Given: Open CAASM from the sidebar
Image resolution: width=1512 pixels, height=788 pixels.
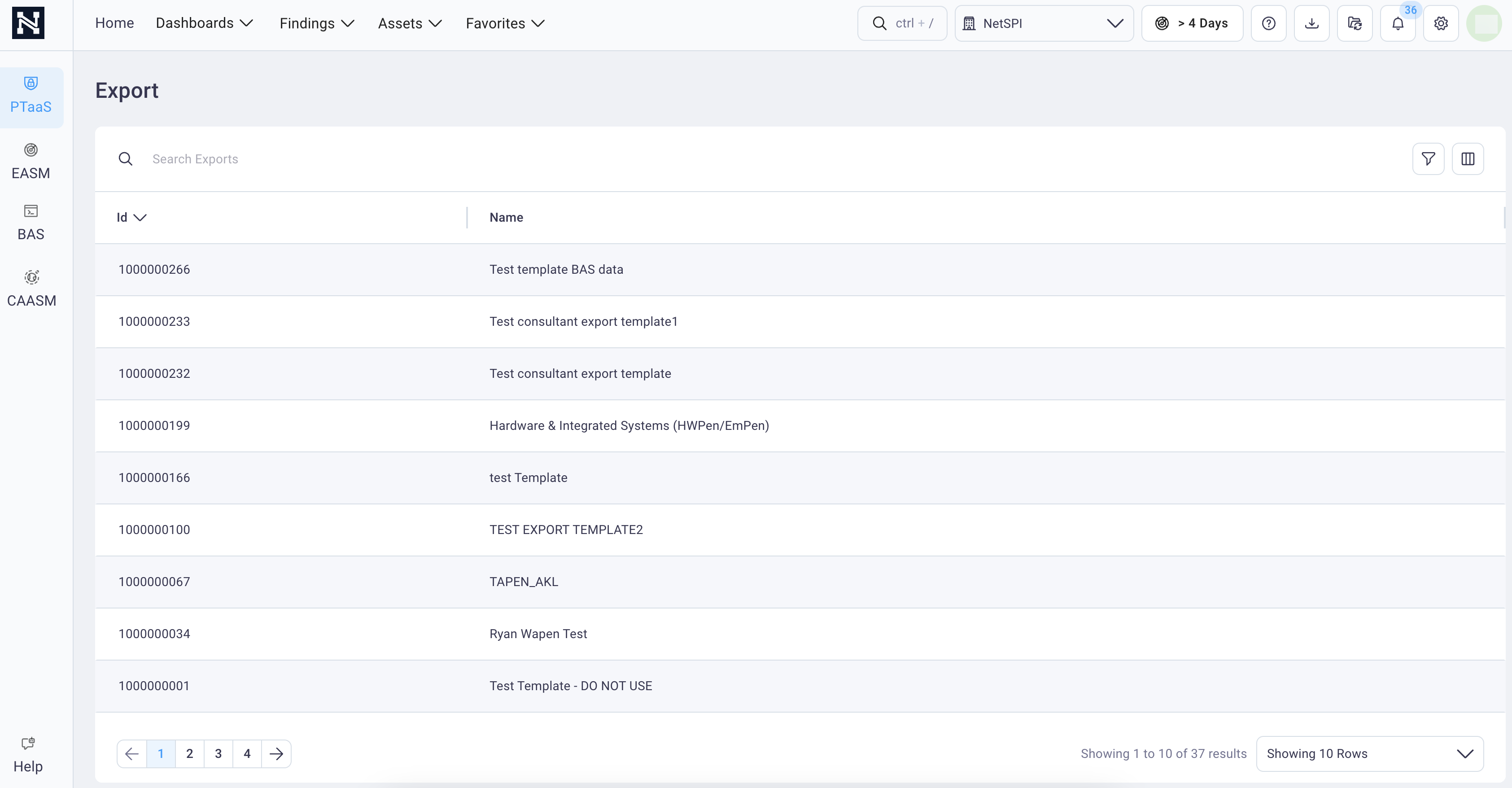Looking at the screenshot, I should coord(31,288).
